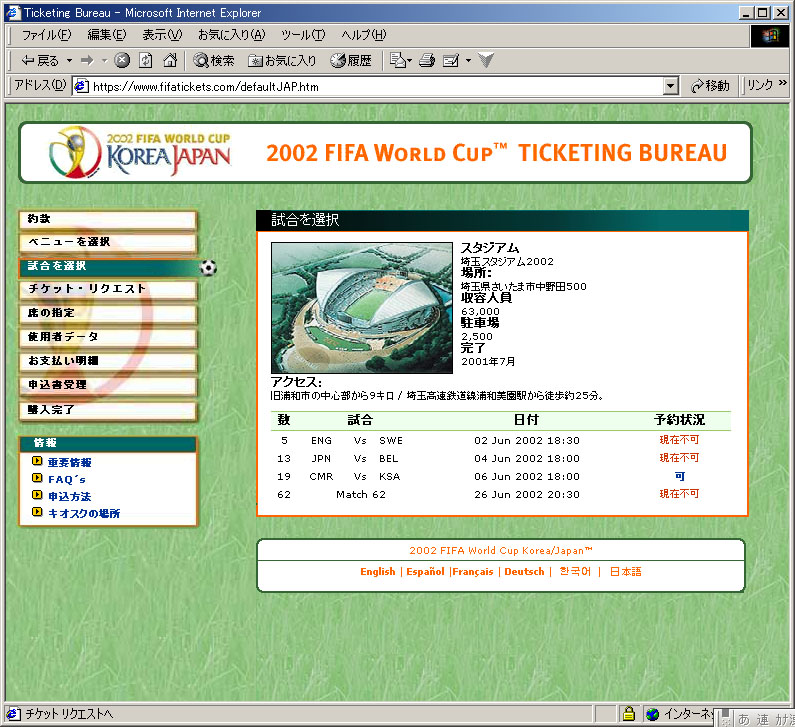The height and width of the screenshot is (727, 795).
Task: Click the 可 availability link for CMR vs KSA
Action: point(680,476)
